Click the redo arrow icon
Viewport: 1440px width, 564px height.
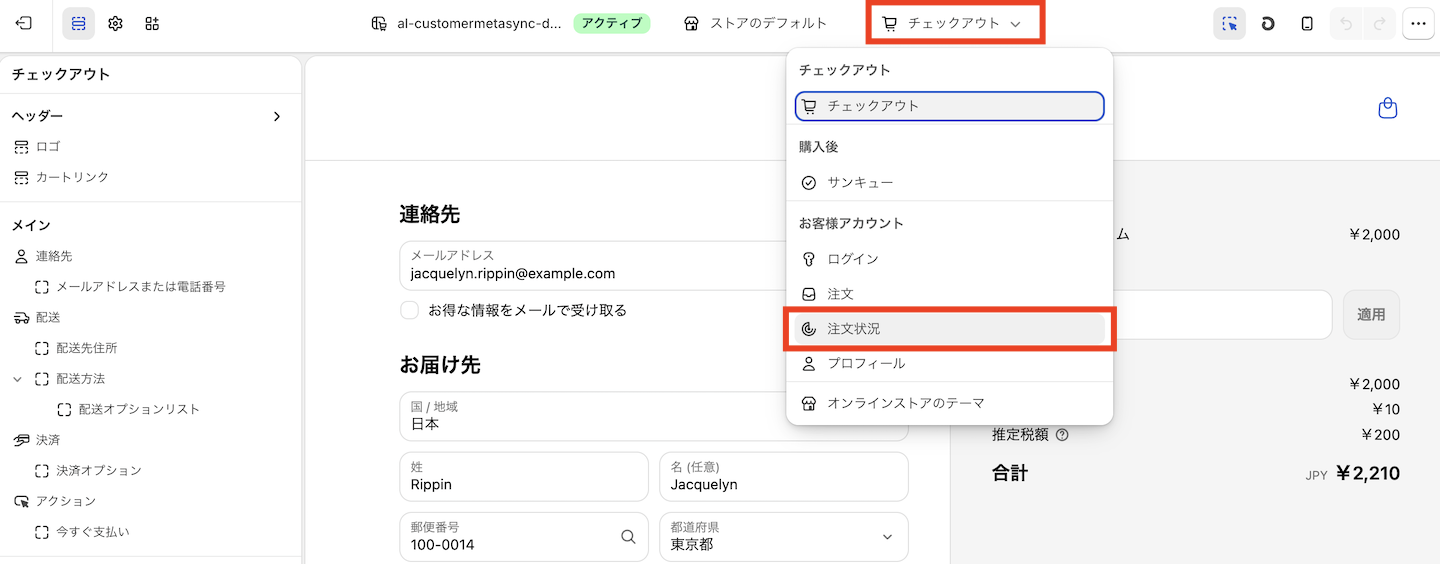tap(1379, 23)
